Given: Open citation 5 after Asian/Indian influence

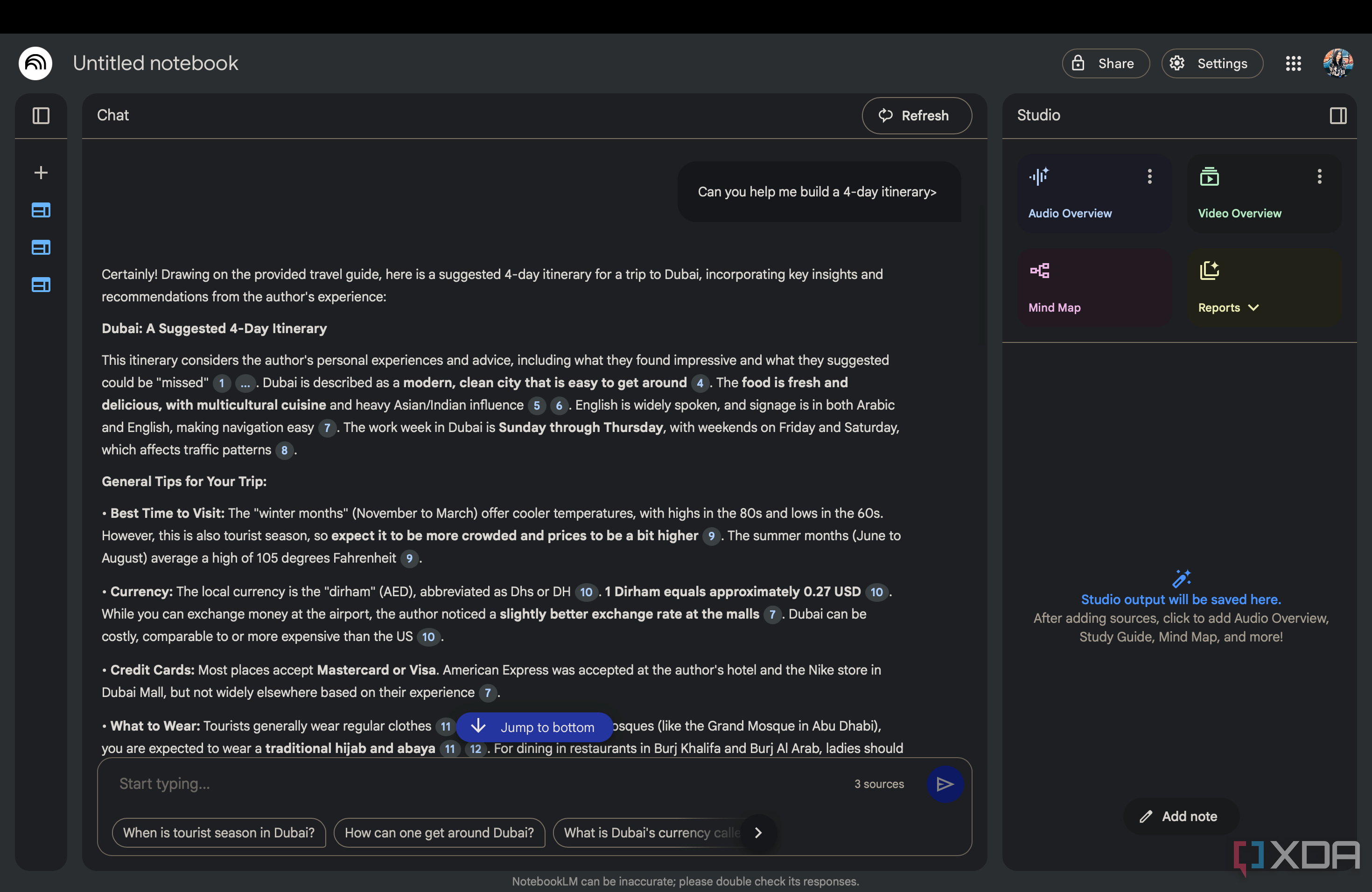Looking at the screenshot, I should pos(537,406).
